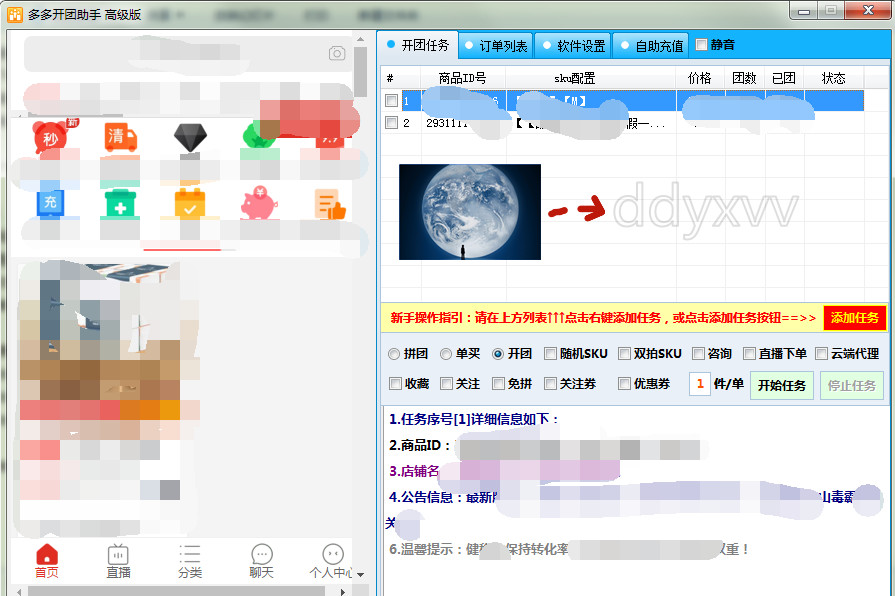Image resolution: width=895 pixels, height=596 pixels.
Task: Check the 随机SKU option
Action: tap(551, 354)
